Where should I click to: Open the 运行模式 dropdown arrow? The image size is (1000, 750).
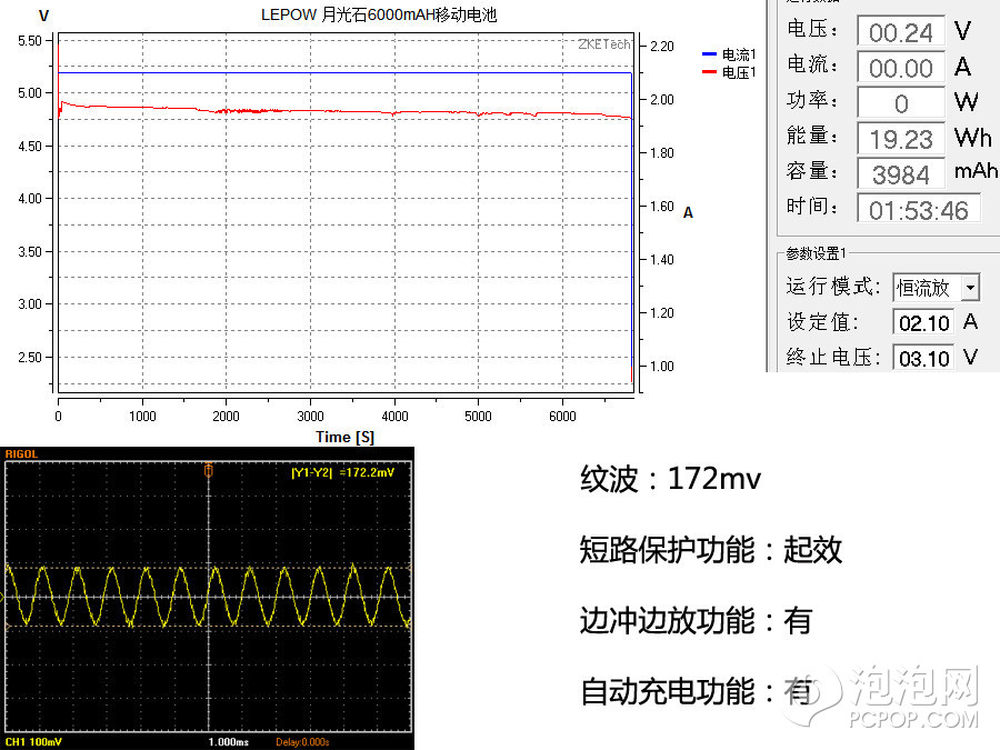point(970,288)
